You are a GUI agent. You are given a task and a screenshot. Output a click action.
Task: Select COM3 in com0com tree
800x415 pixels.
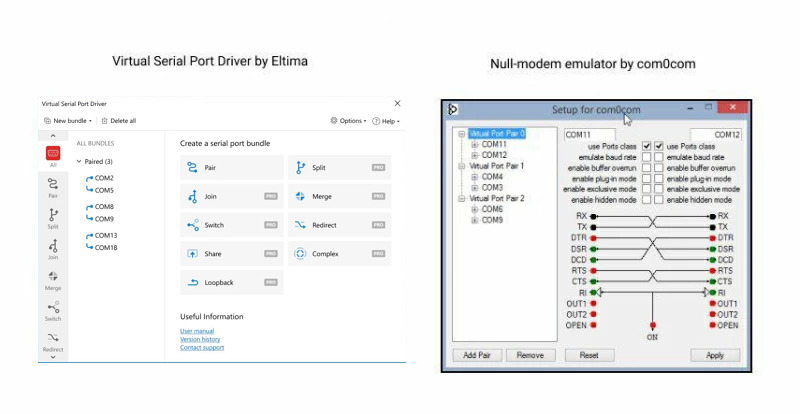(492, 187)
